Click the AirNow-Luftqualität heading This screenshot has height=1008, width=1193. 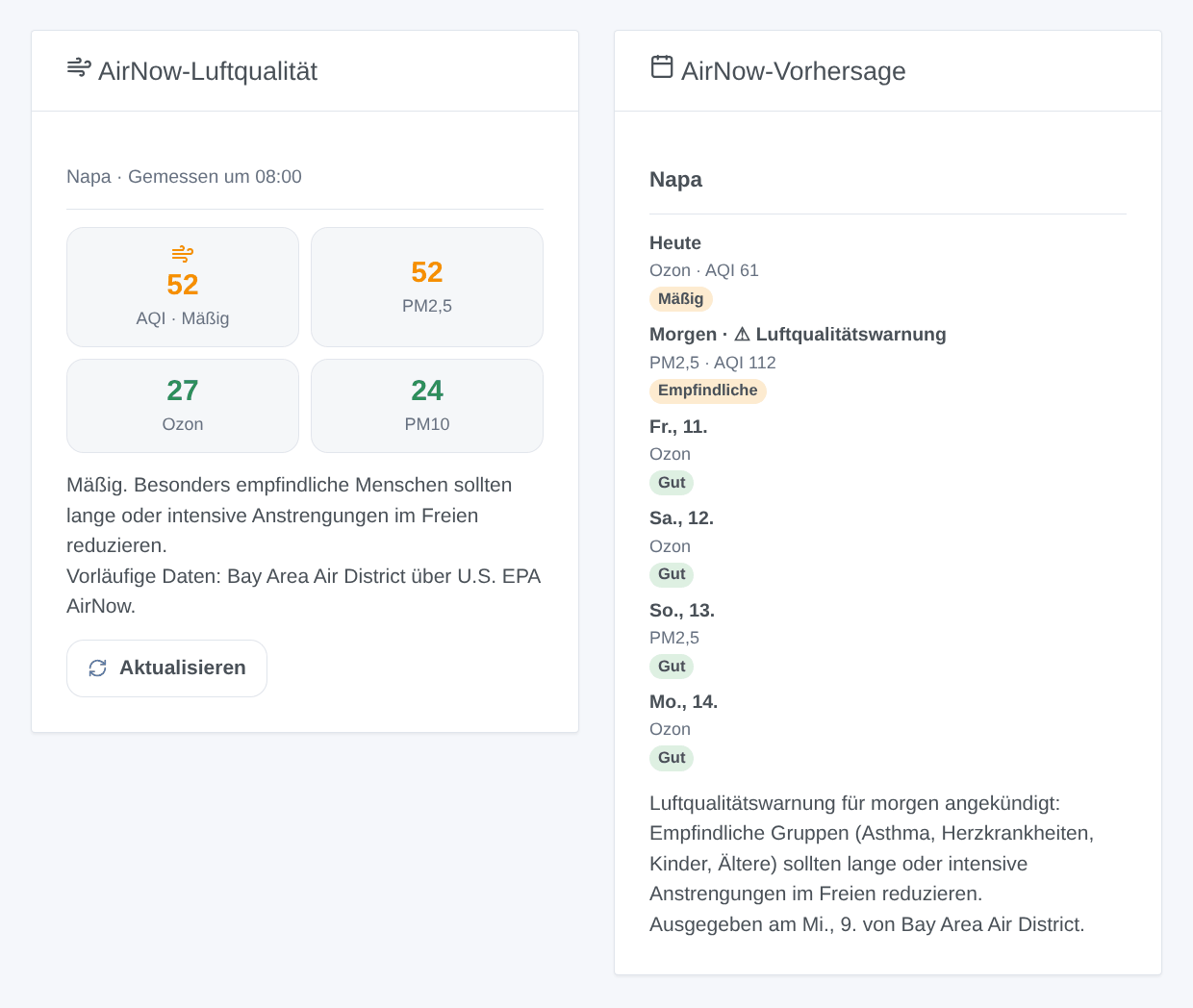pyautogui.click(x=208, y=71)
